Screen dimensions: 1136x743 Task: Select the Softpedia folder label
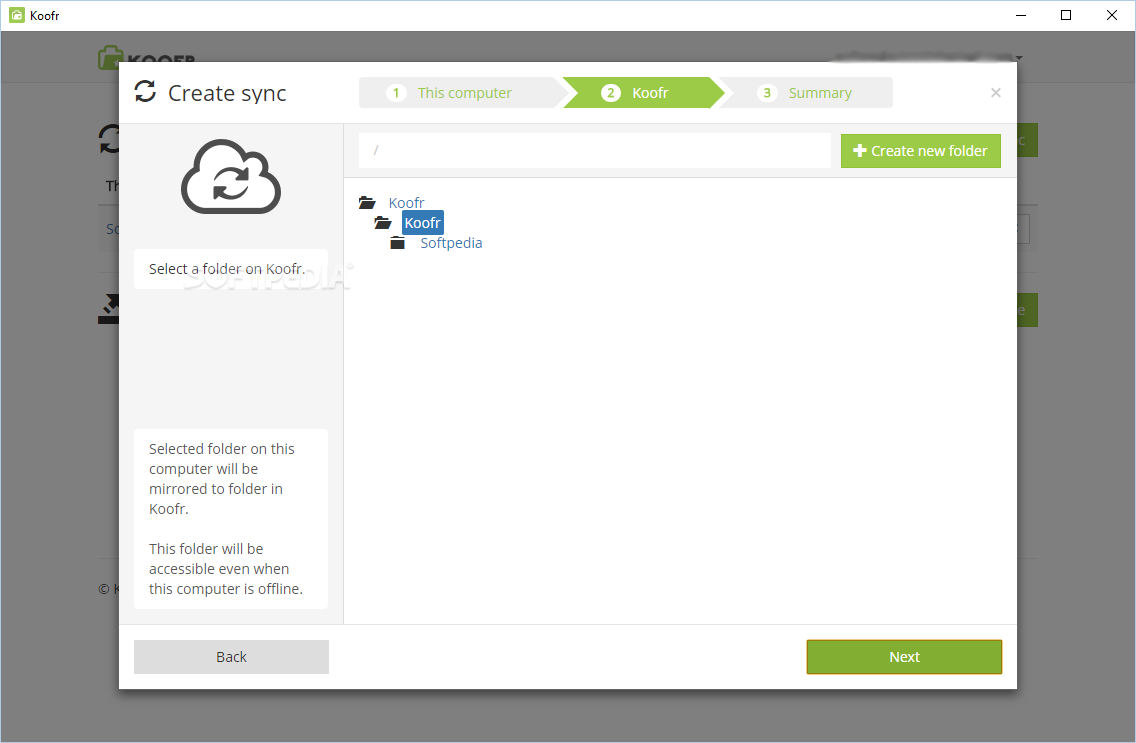[451, 243]
